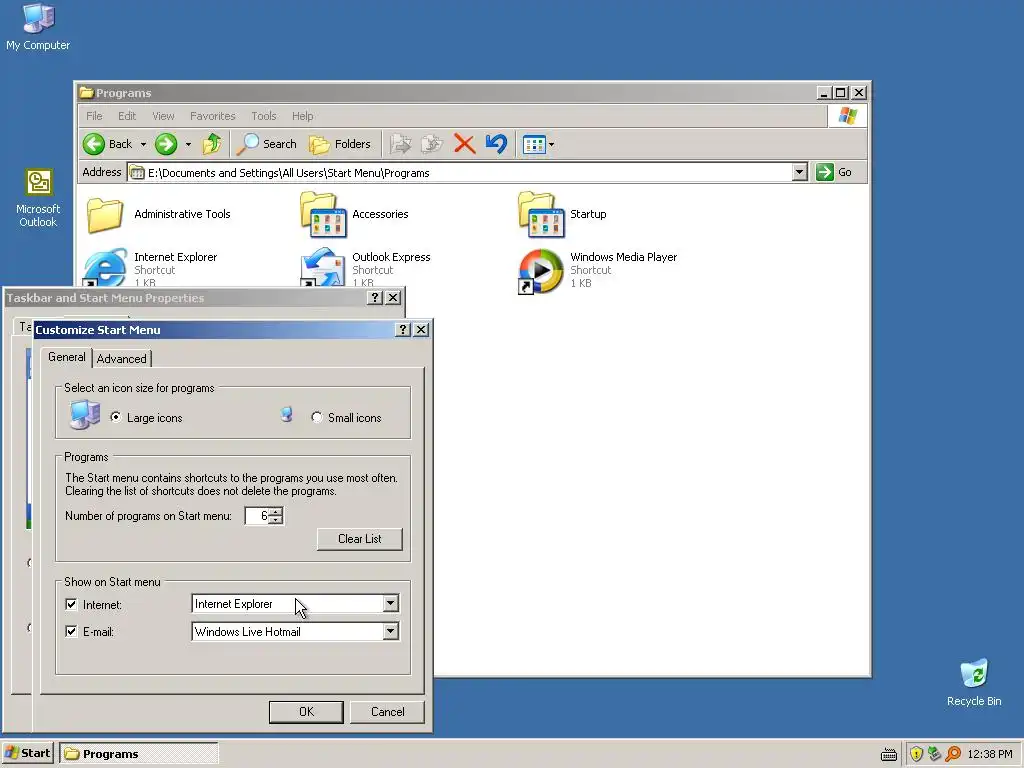
Task: Uncheck the E-mail checkbox
Action: 71,632
